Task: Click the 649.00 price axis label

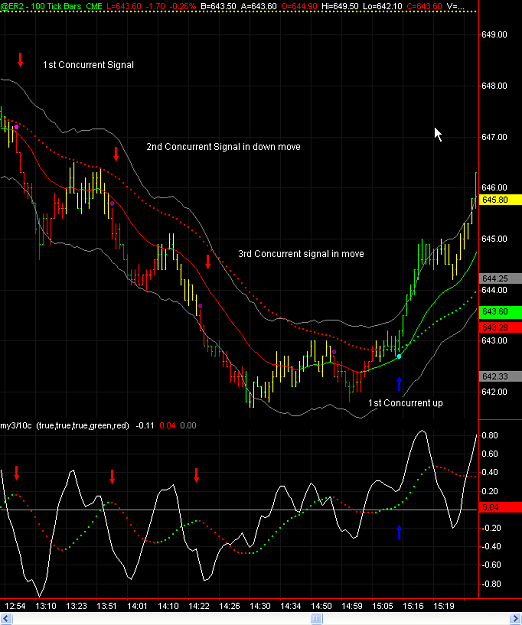Action: click(x=494, y=35)
